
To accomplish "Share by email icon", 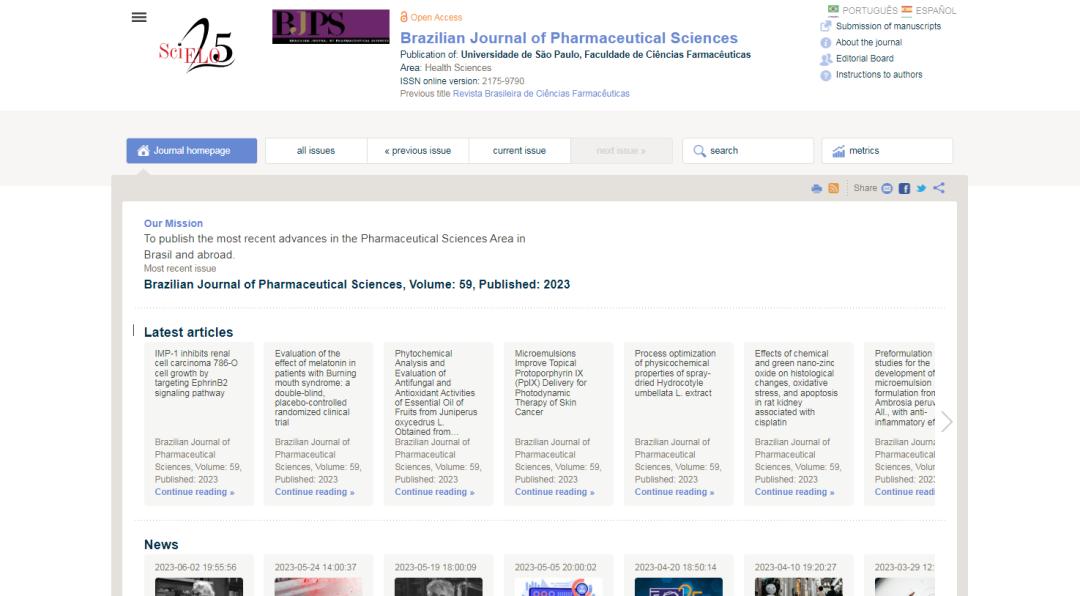I will coord(887,188).
